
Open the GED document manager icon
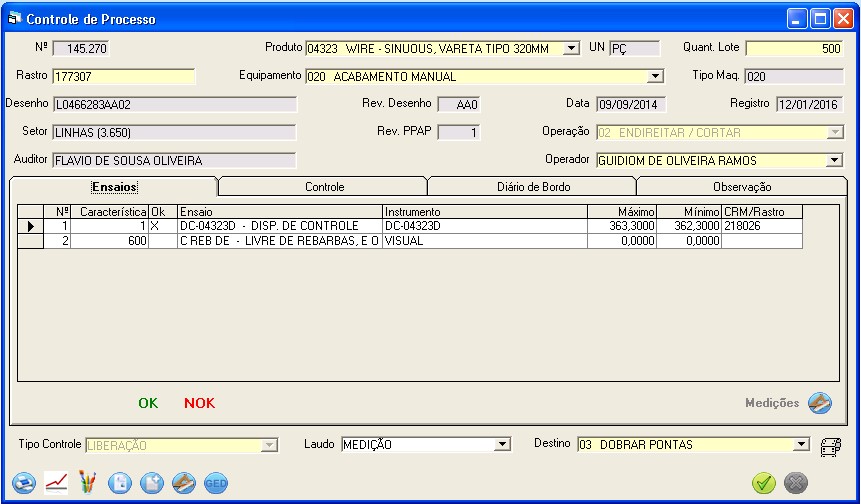coord(216,484)
